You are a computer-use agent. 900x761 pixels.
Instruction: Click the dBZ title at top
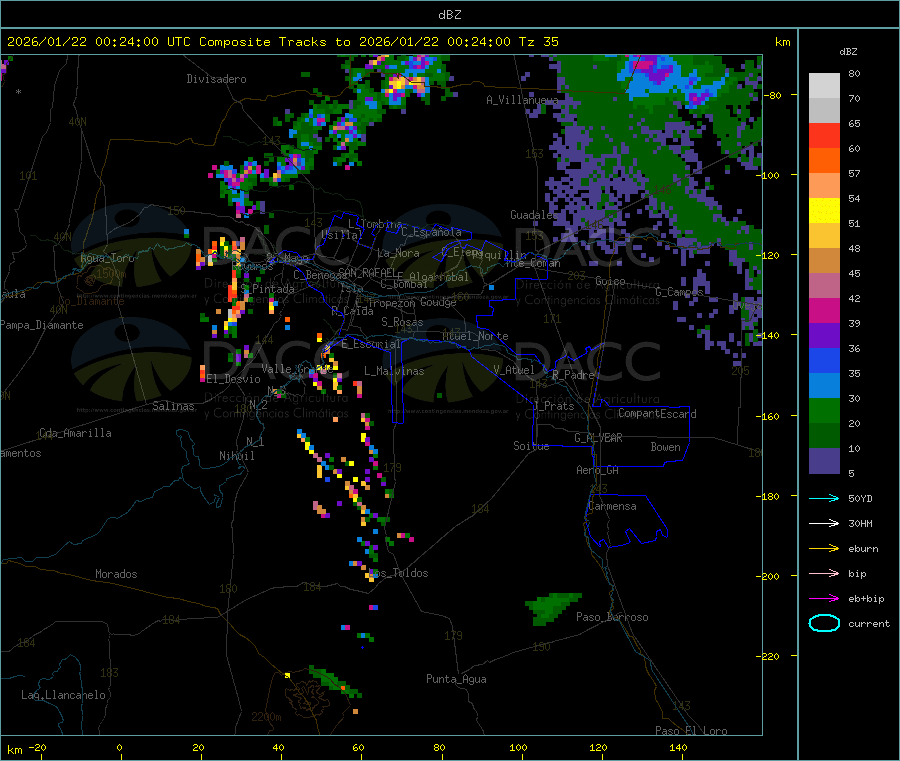449,15
